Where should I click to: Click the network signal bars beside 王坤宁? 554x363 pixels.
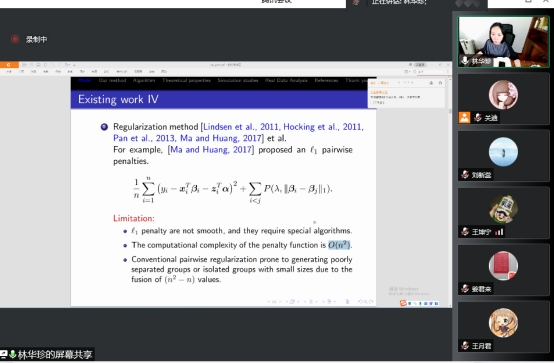tap(499, 232)
